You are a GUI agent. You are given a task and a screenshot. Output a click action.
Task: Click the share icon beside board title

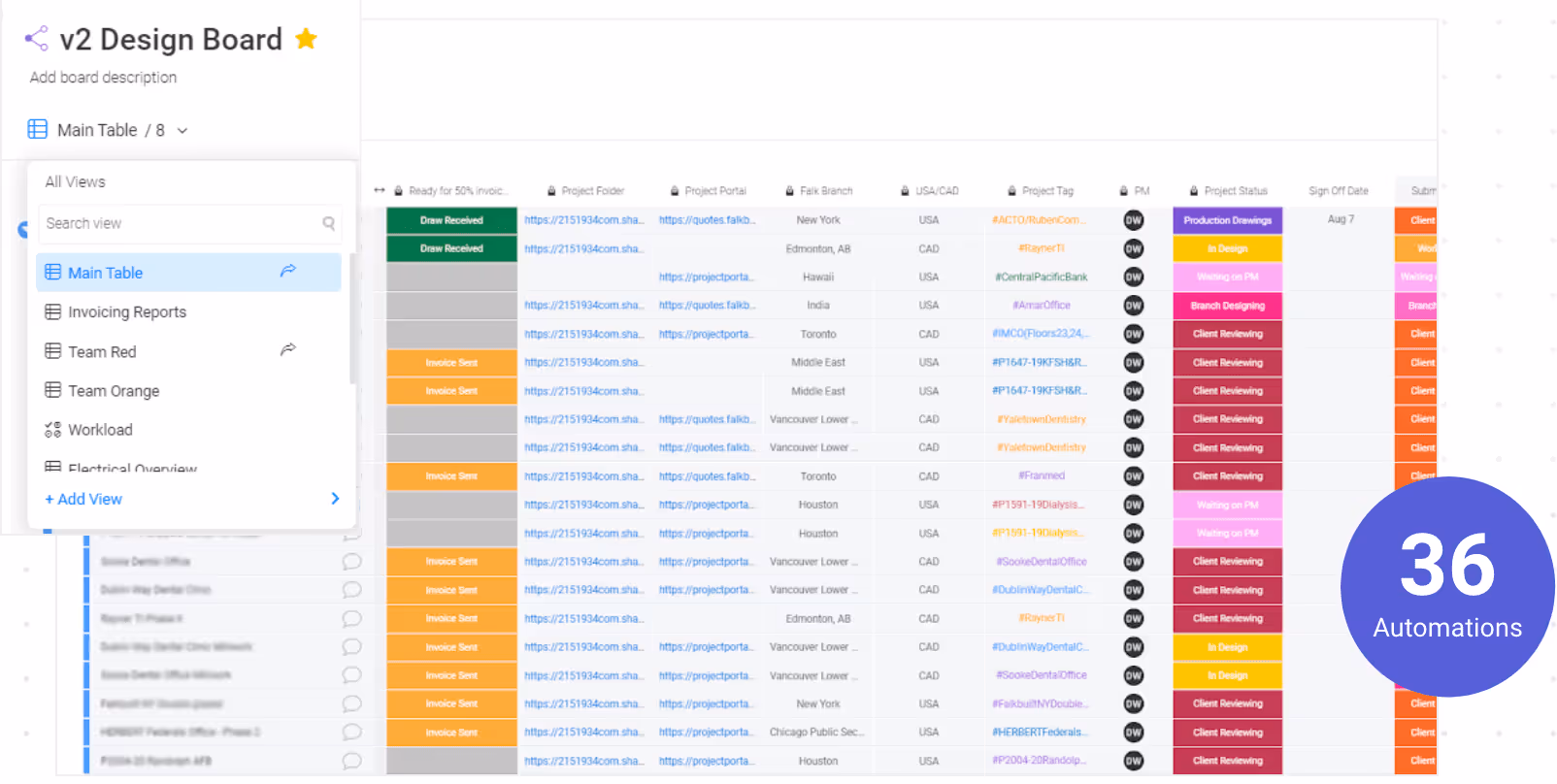point(36,39)
